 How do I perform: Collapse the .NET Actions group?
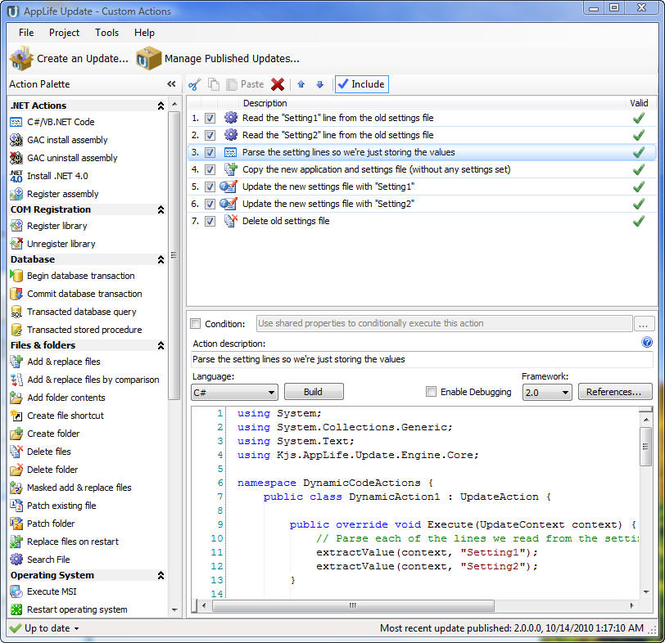click(x=161, y=106)
